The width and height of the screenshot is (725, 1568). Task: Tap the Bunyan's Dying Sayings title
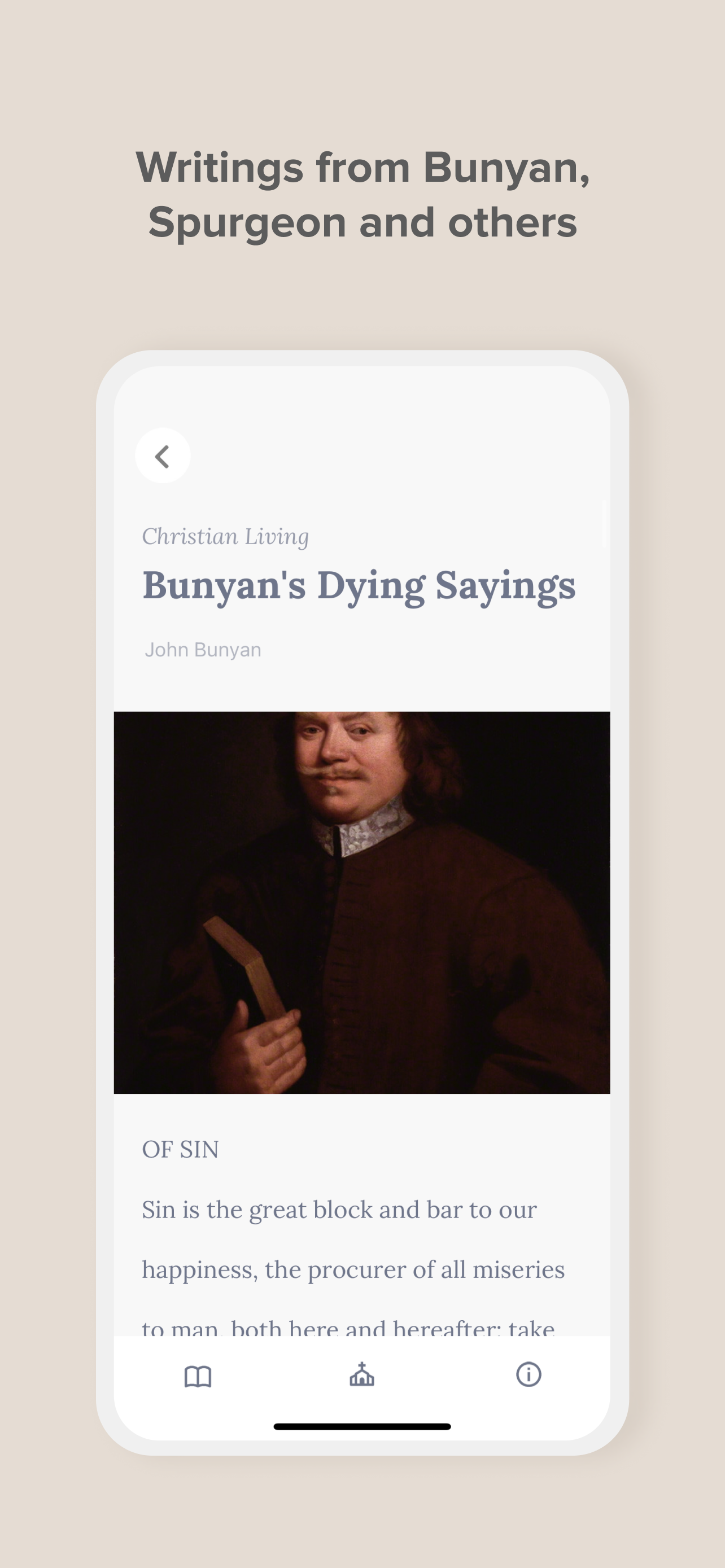tap(359, 586)
